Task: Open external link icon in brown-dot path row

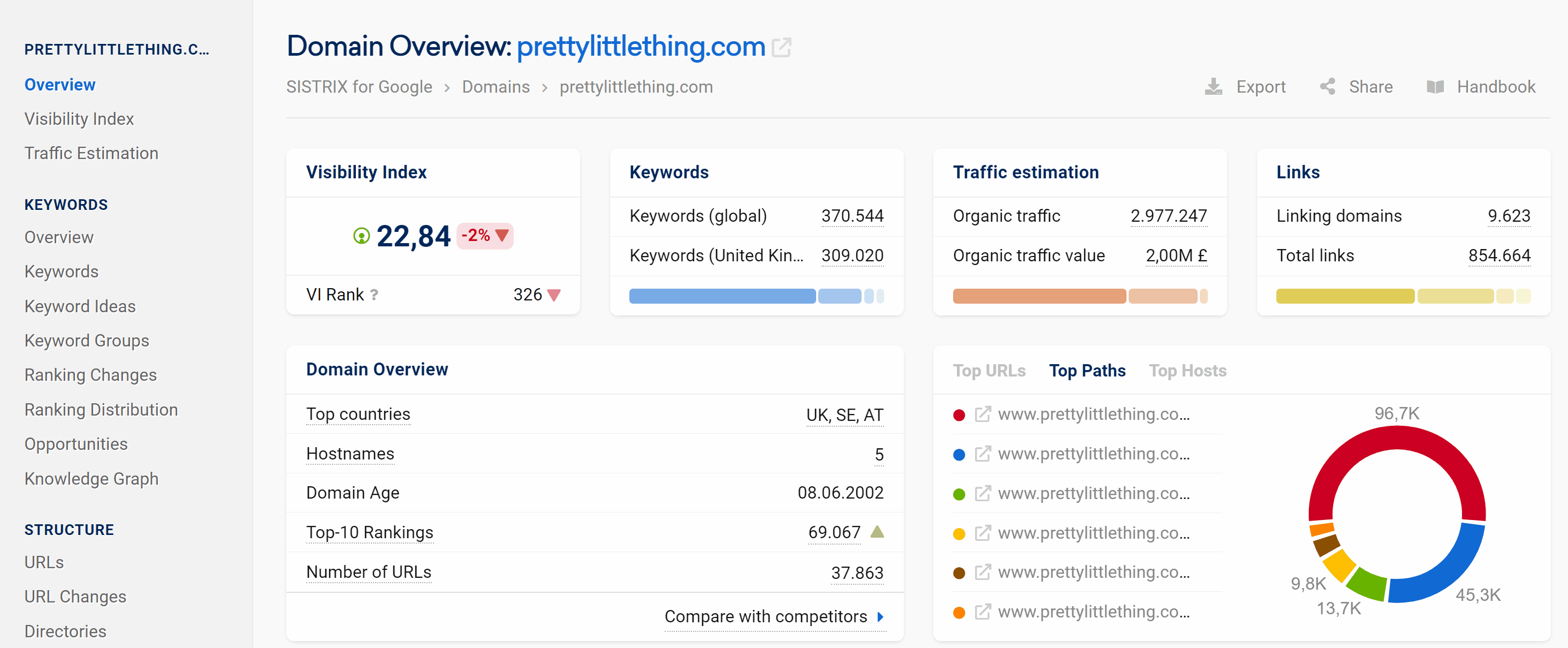Action: click(983, 572)
